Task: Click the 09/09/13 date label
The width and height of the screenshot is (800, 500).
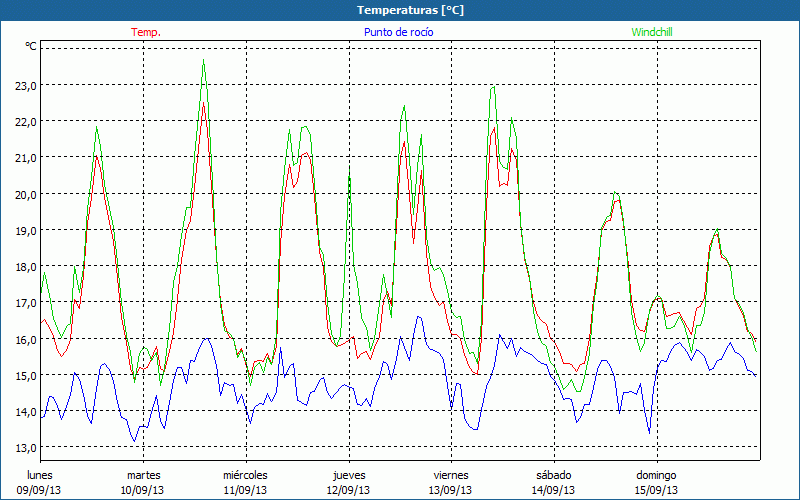Action: pyautogui.click(x=40, y=490)
